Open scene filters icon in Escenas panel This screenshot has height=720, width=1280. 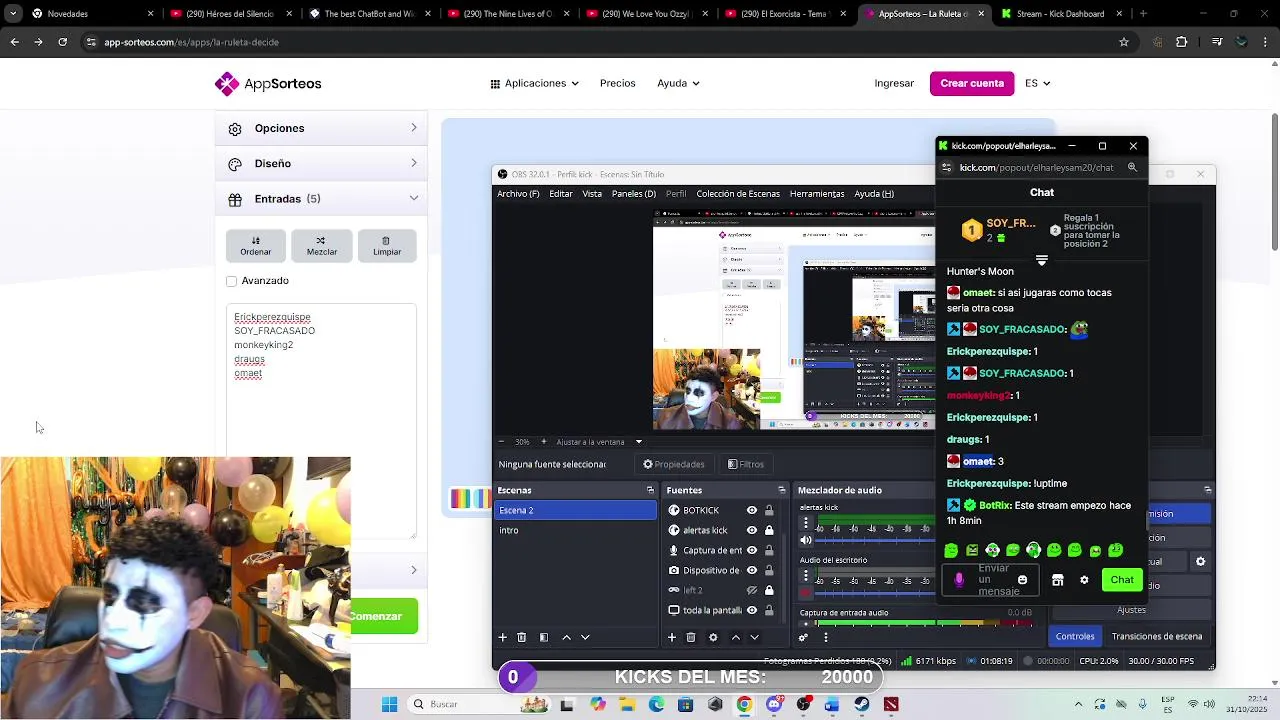543,637
